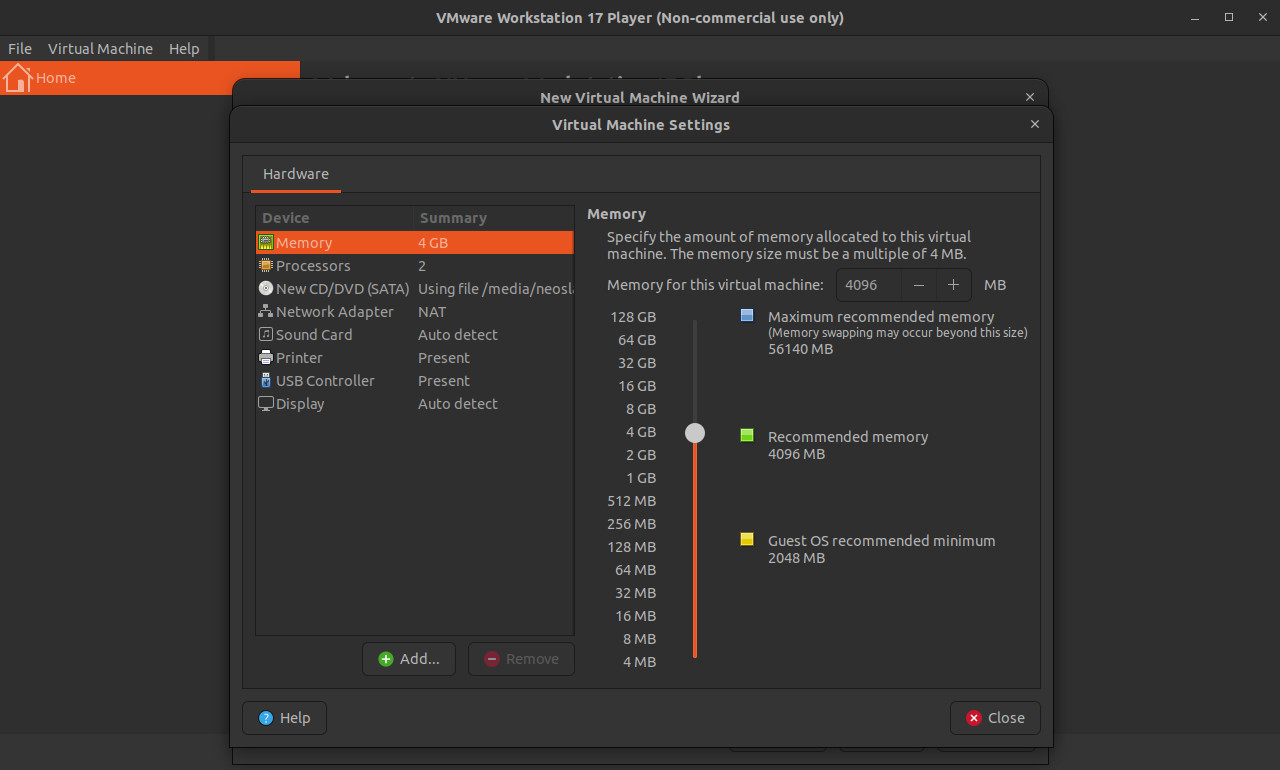
Task: Click the 512 MB scale label
Action: click(632, 501)
